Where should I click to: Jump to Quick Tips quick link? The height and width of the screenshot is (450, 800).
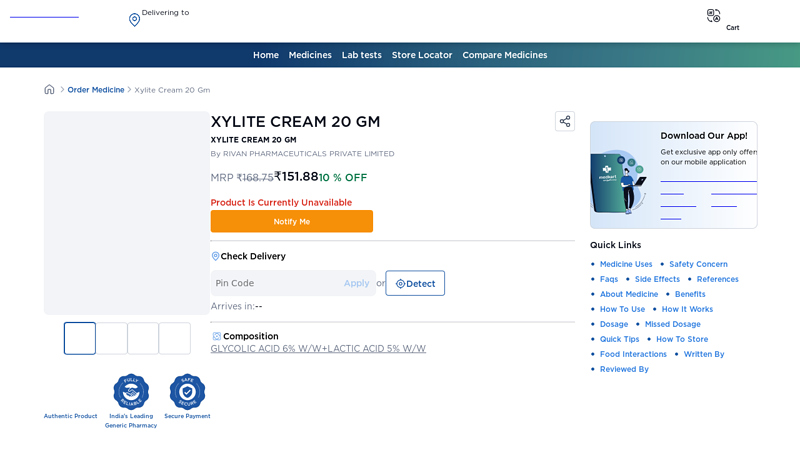619,339
